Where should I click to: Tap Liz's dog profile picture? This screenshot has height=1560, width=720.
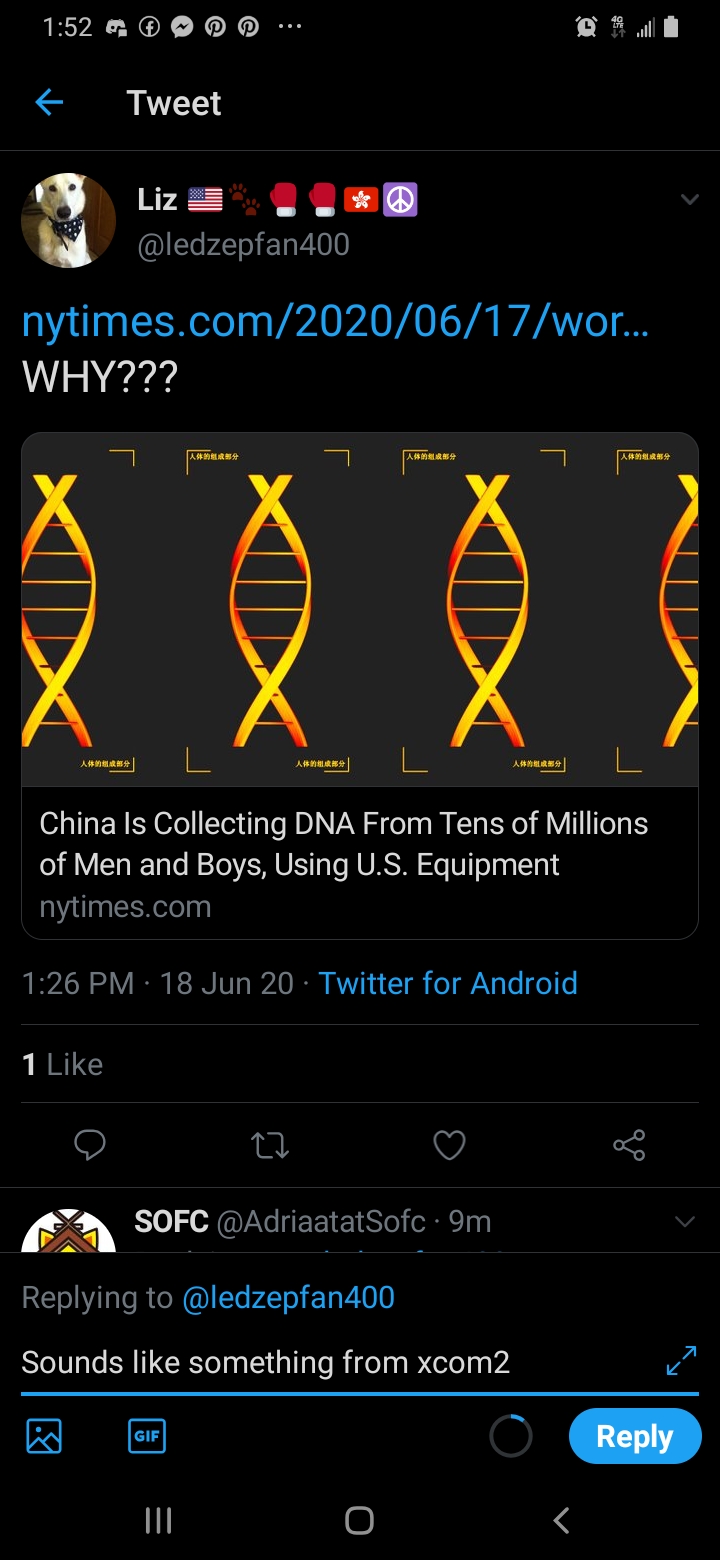[x=69, y=221]
